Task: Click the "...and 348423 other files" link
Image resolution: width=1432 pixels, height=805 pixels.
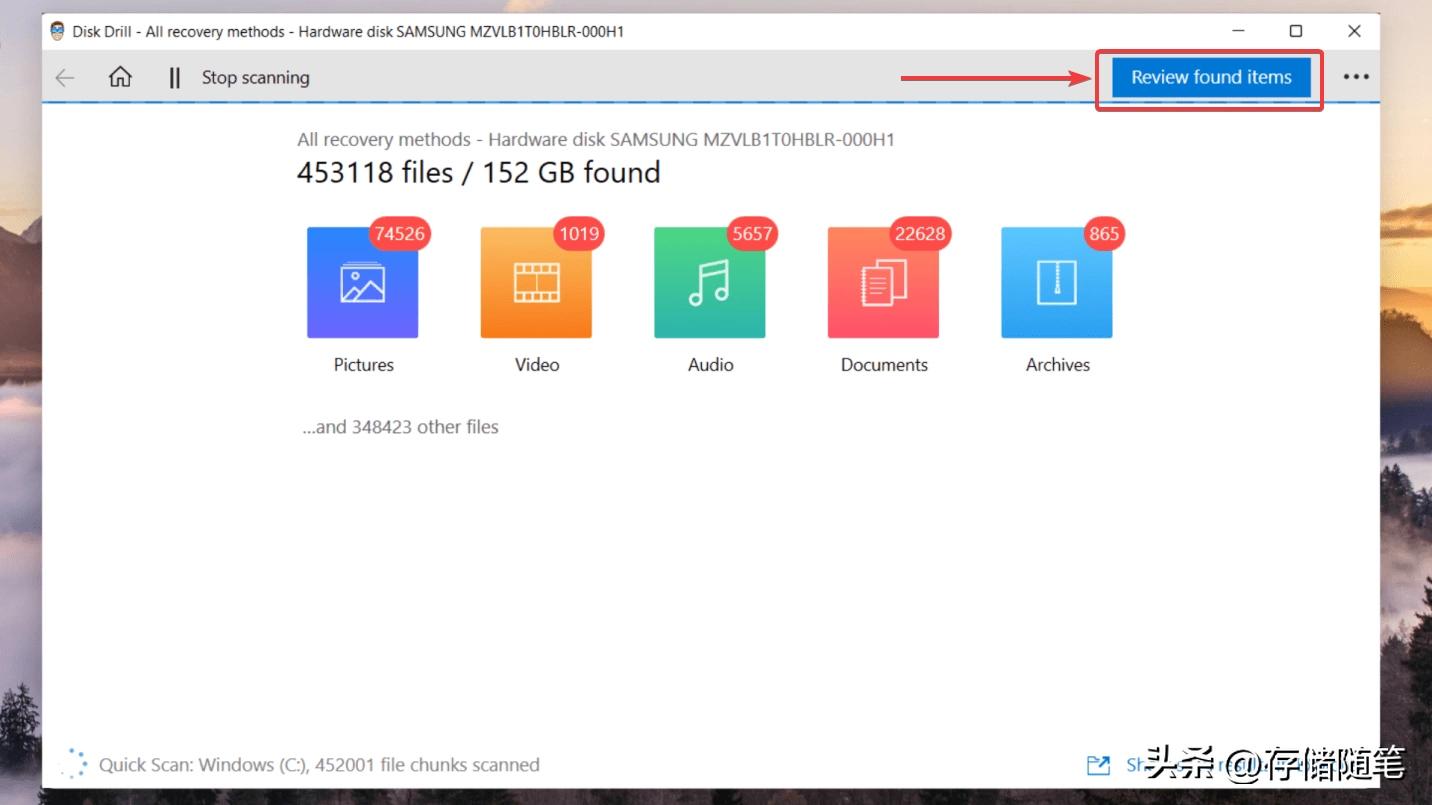Action: [400, 427]
